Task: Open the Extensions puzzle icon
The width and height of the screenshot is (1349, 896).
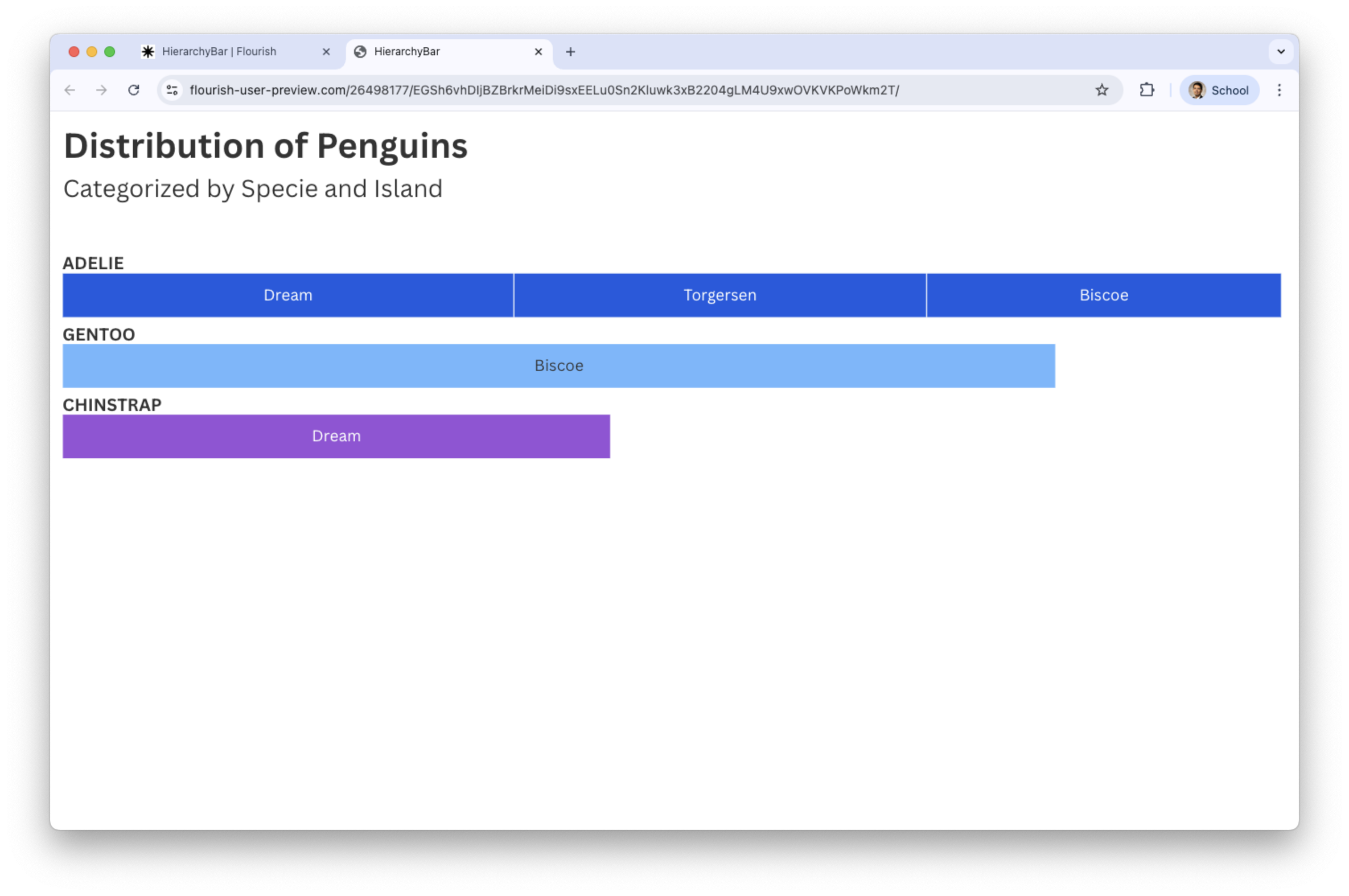Action: point(1146,90)
